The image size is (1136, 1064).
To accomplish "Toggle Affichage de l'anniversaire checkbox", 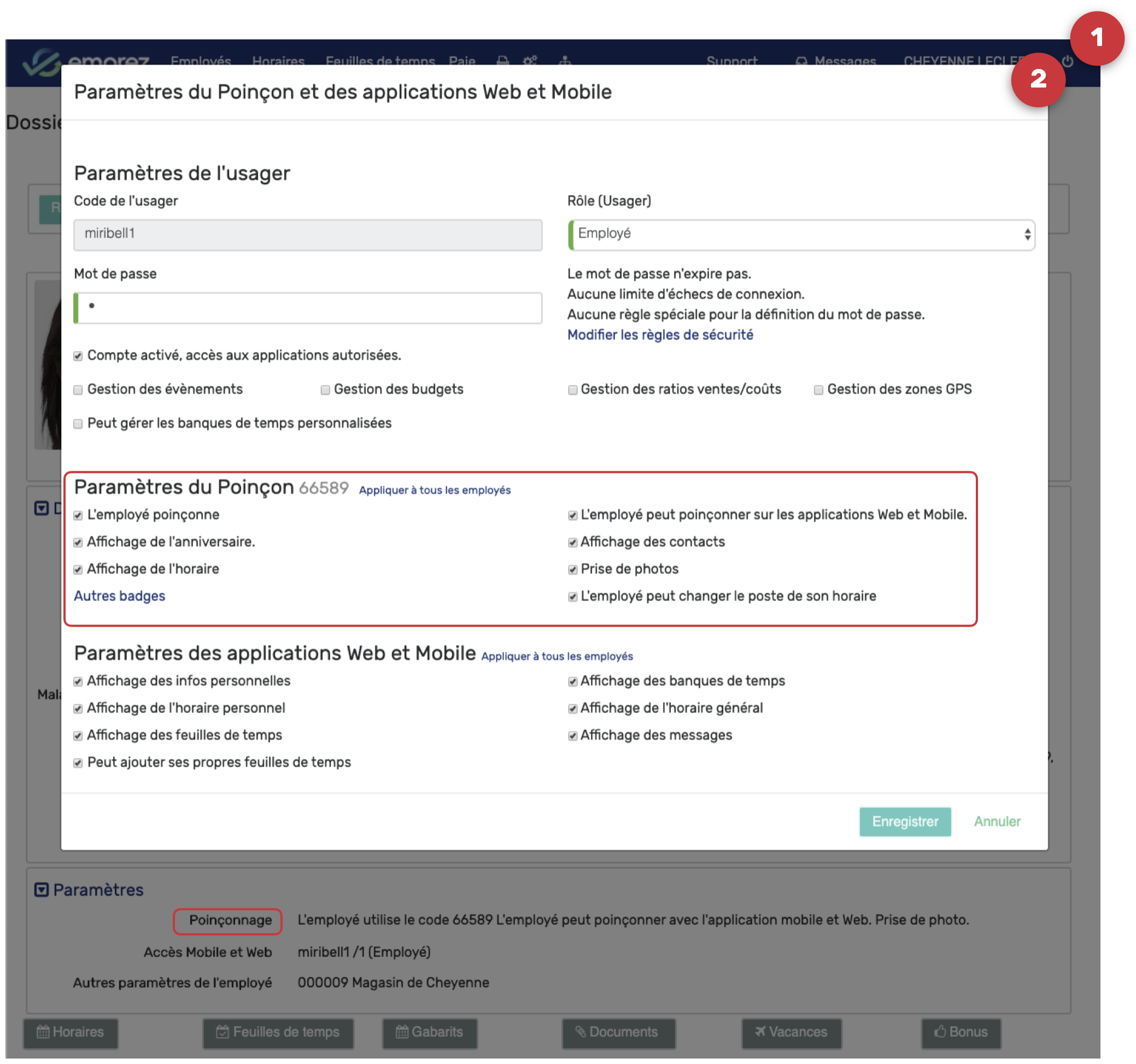I will tap(78, 543).
